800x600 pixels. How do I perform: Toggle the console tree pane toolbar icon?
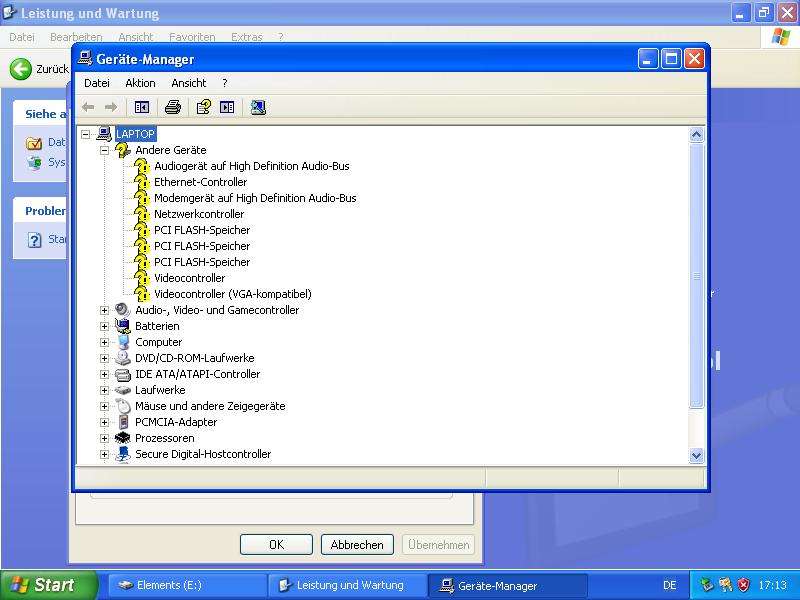coord(142,107)
